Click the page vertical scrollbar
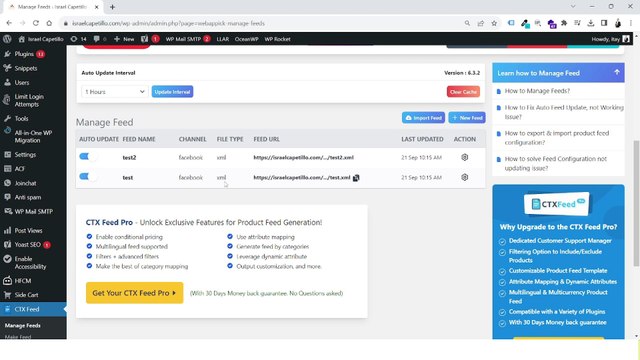Viewport: 640px width, 360px height. [x=636, y=203]
